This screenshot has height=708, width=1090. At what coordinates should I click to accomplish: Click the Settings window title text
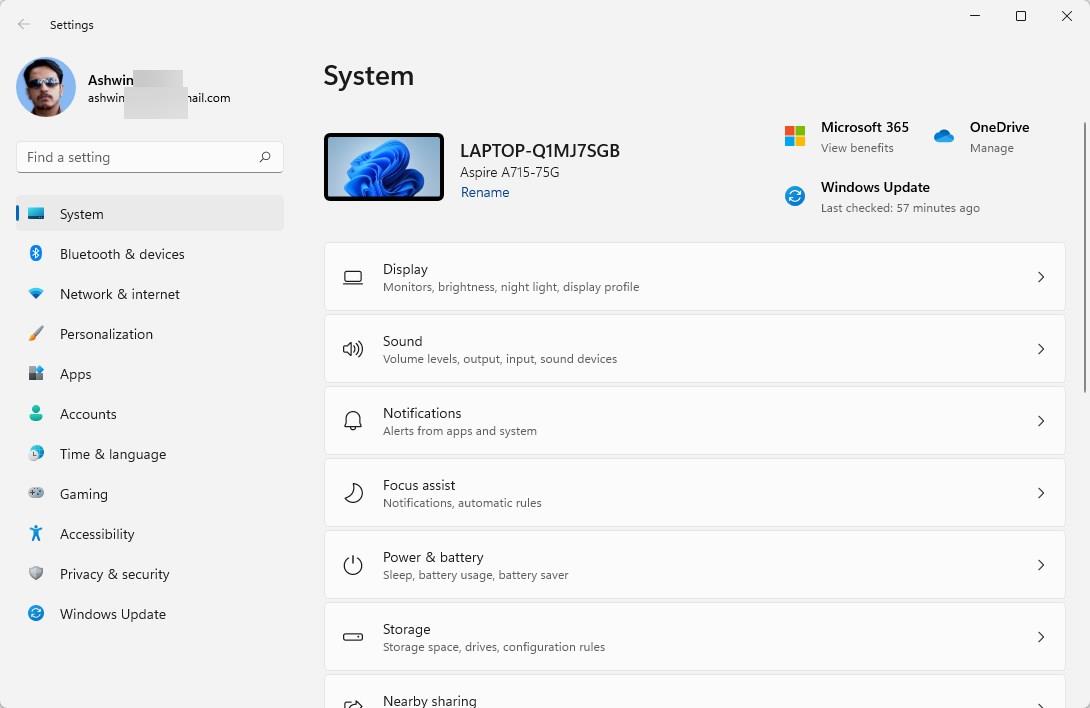72,25
